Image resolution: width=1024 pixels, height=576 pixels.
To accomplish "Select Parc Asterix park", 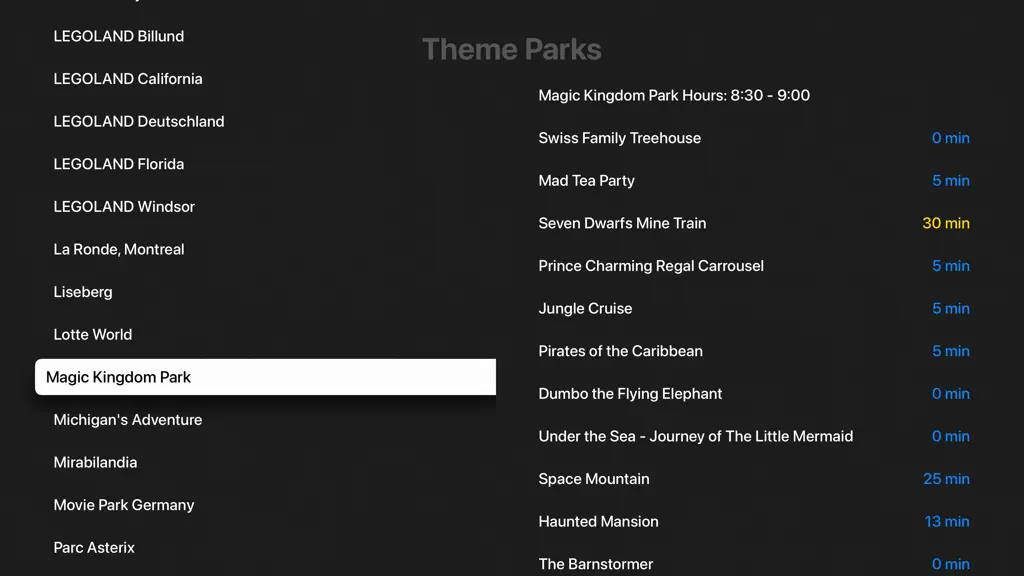I will click(265, 547).
